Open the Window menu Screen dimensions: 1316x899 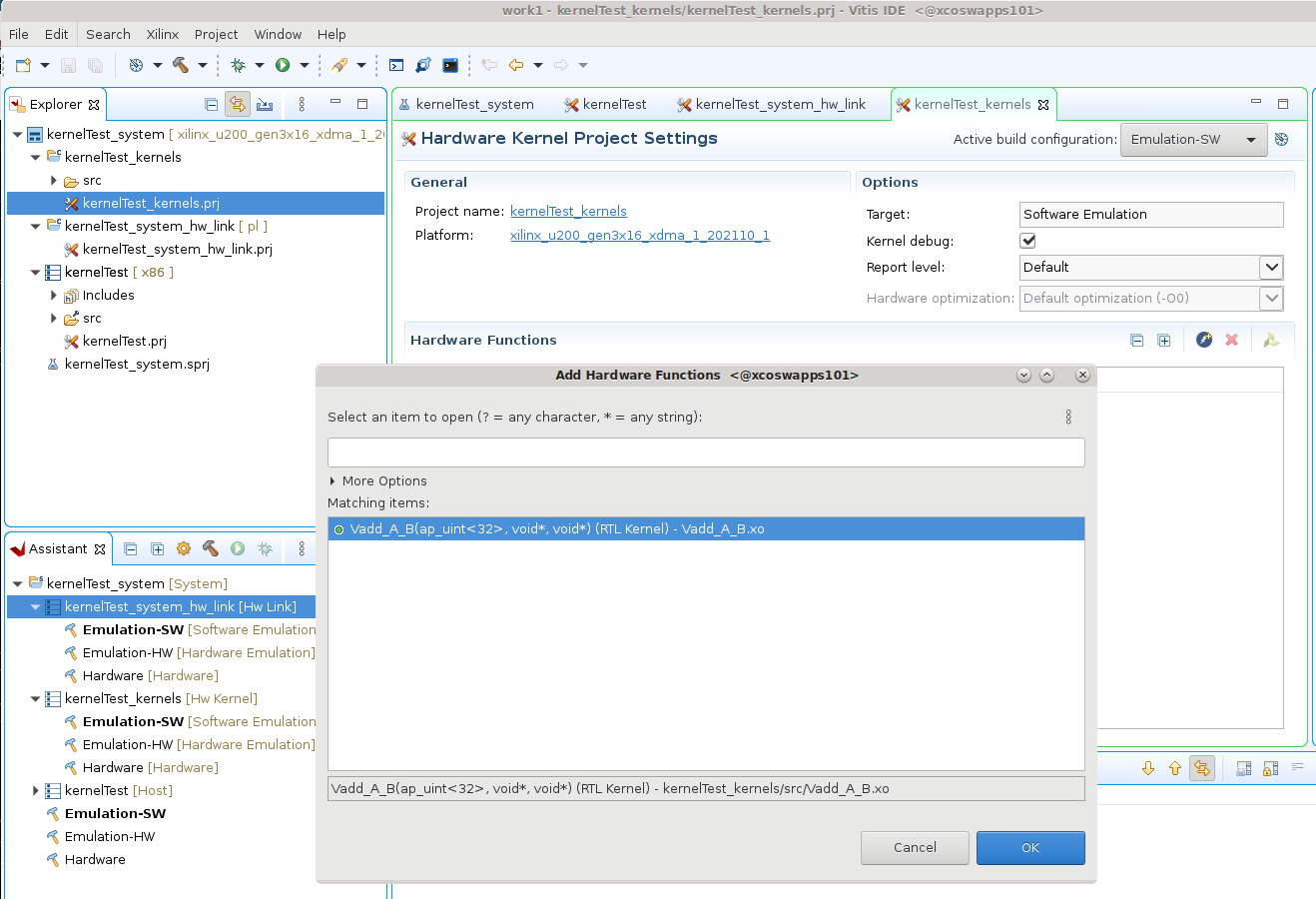point(278,34)
